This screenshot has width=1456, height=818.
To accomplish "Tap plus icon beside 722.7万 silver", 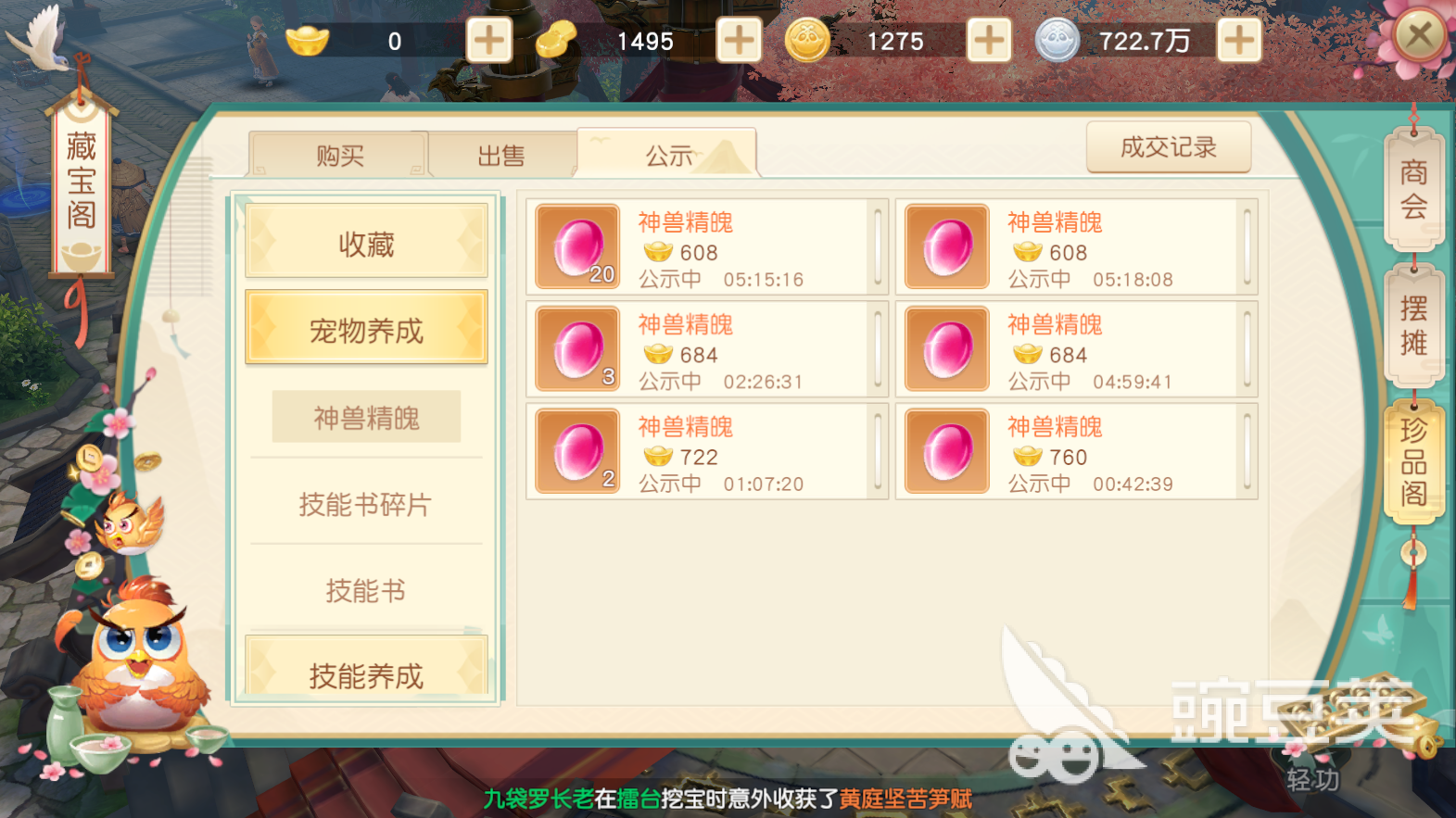I will [1239, 41].
